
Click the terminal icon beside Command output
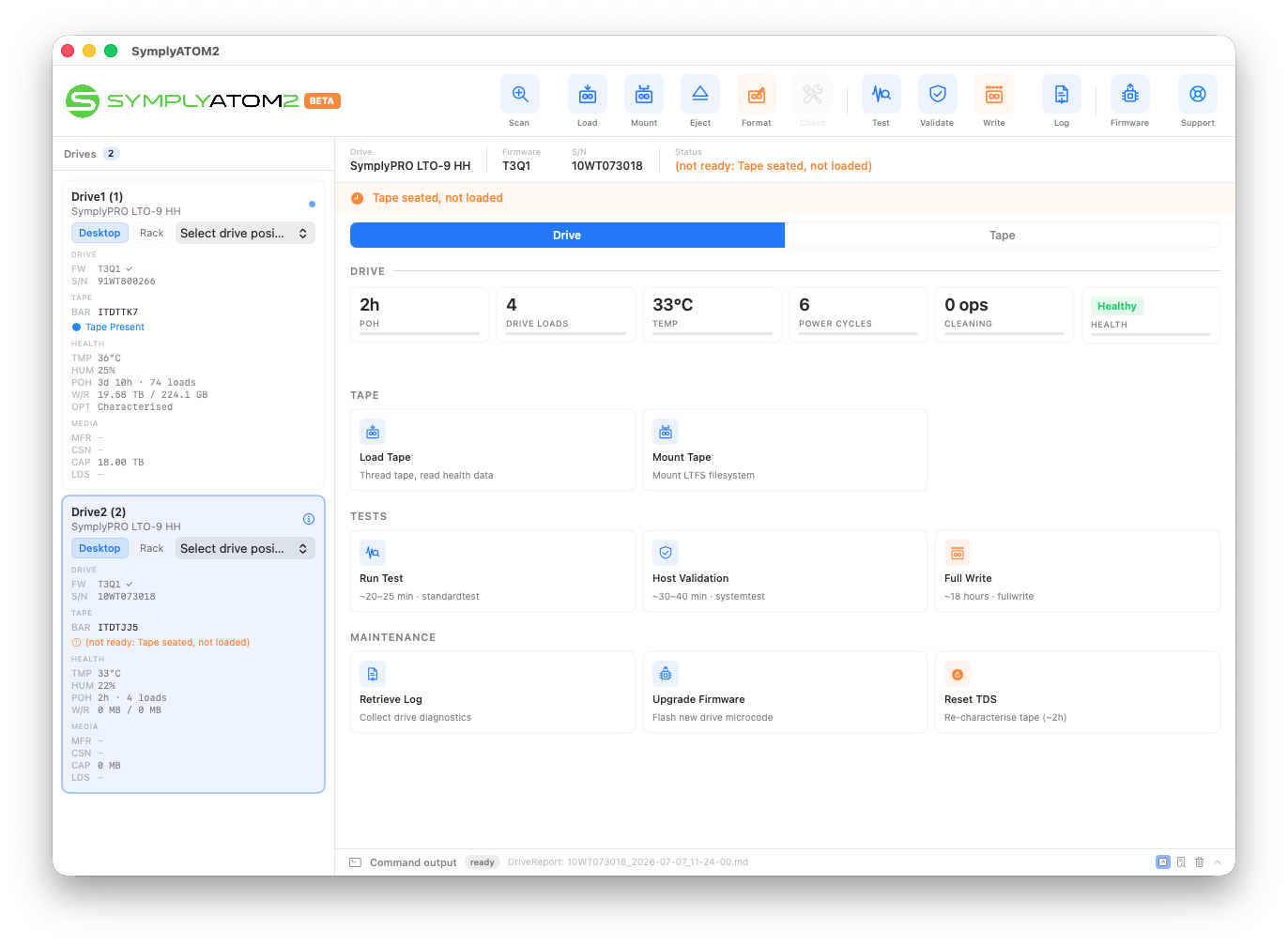coord(356,862)
